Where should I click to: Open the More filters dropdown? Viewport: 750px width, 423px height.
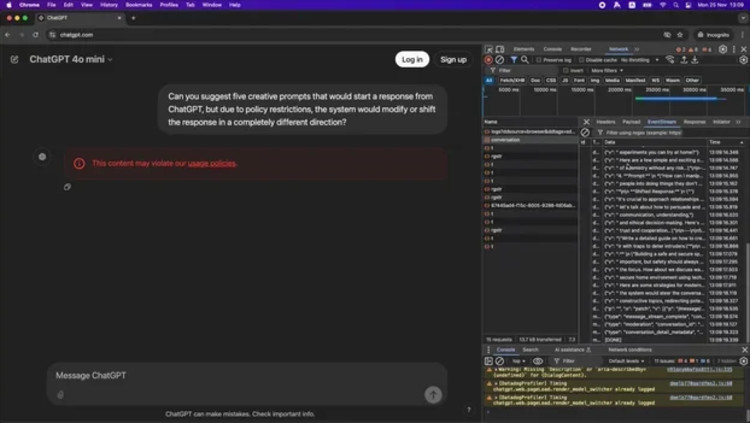604,70
